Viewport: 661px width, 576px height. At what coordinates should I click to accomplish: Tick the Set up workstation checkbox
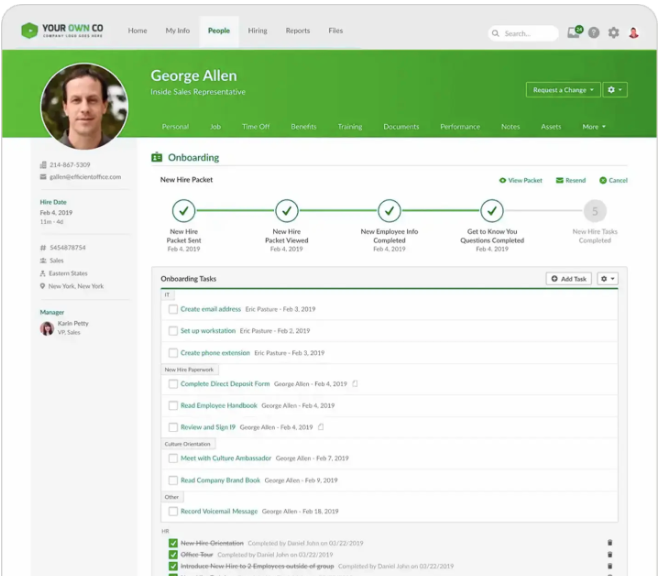pyautogui.click(x=173, y=331)
